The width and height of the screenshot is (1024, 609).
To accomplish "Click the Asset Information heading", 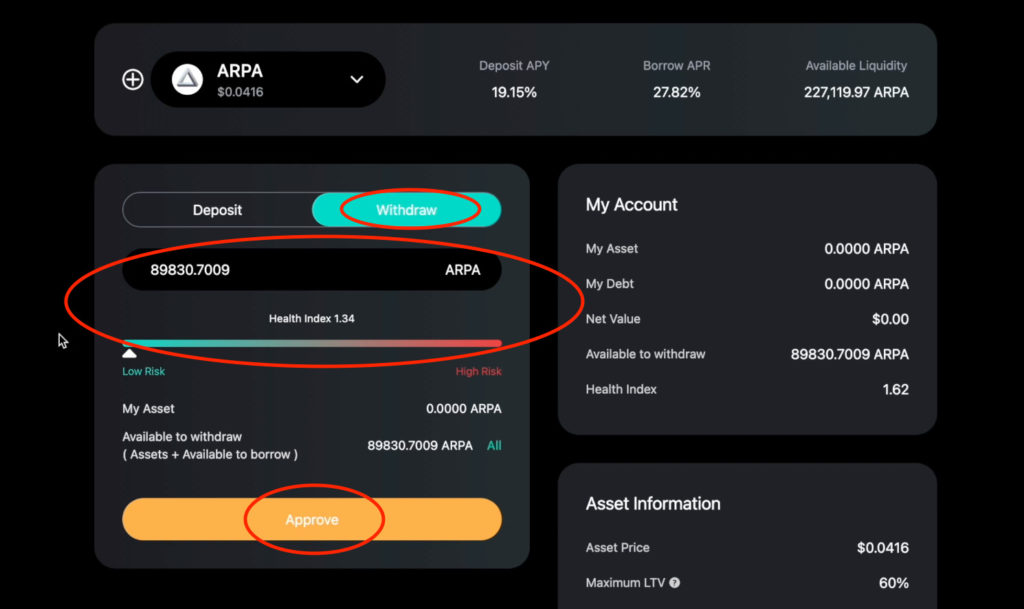I will pyautogui.click(x=653, y=504).
